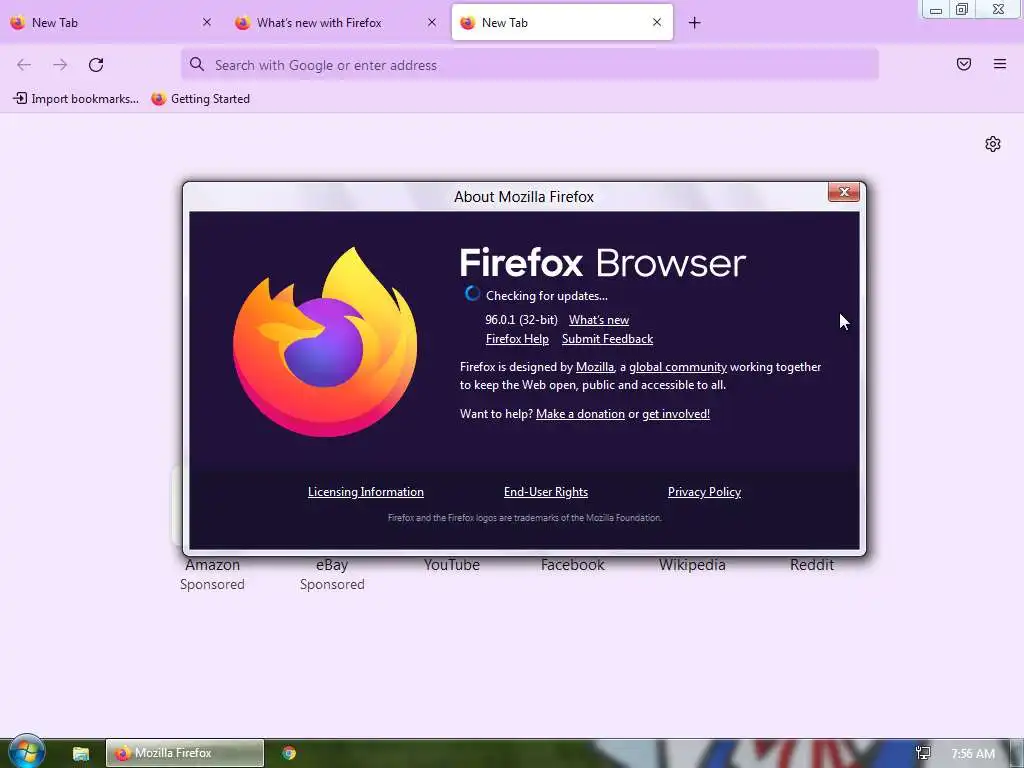This screenshot has width=1024, height=768.
Task: Open Windows Explorer from the taskbar
Action: (80, 754)
